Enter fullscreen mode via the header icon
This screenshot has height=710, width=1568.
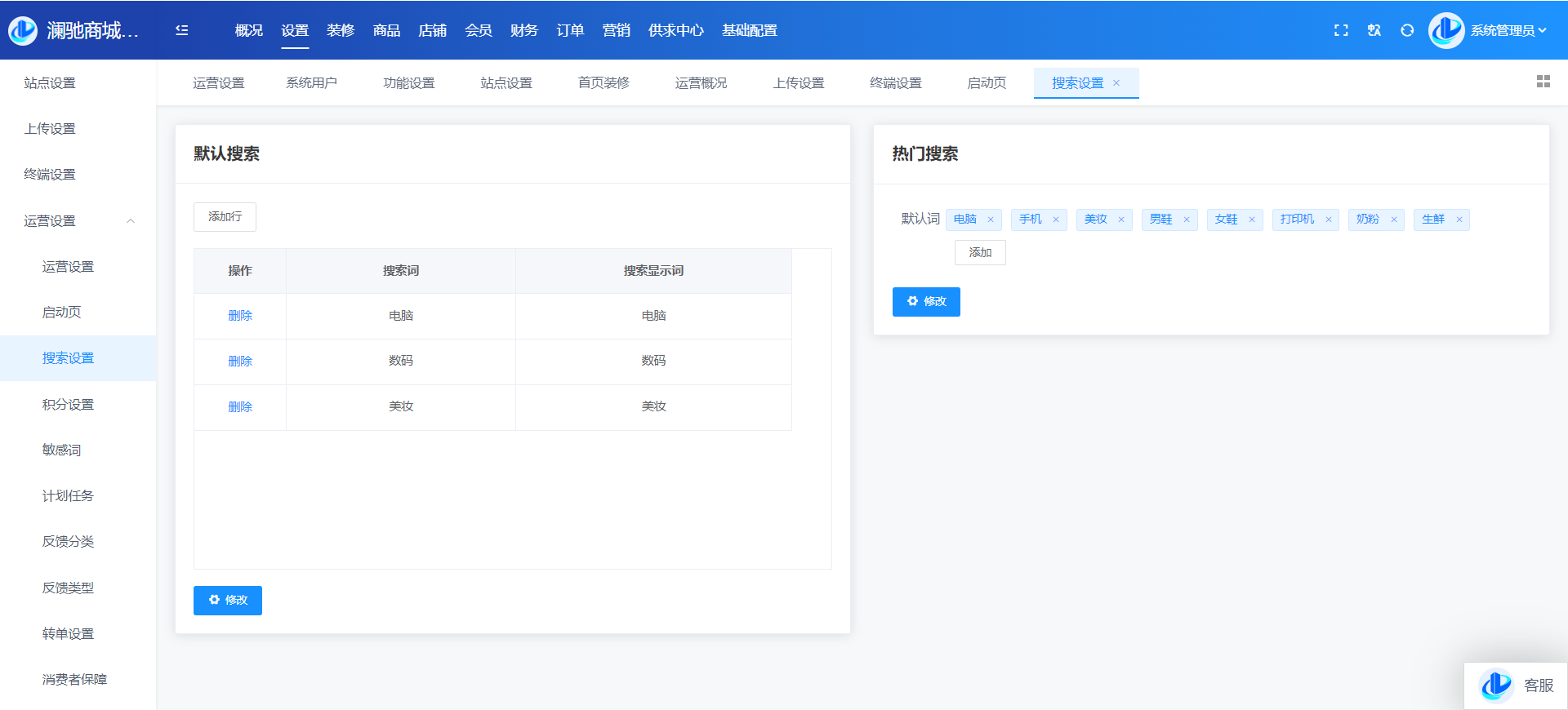pos(1341,30)
